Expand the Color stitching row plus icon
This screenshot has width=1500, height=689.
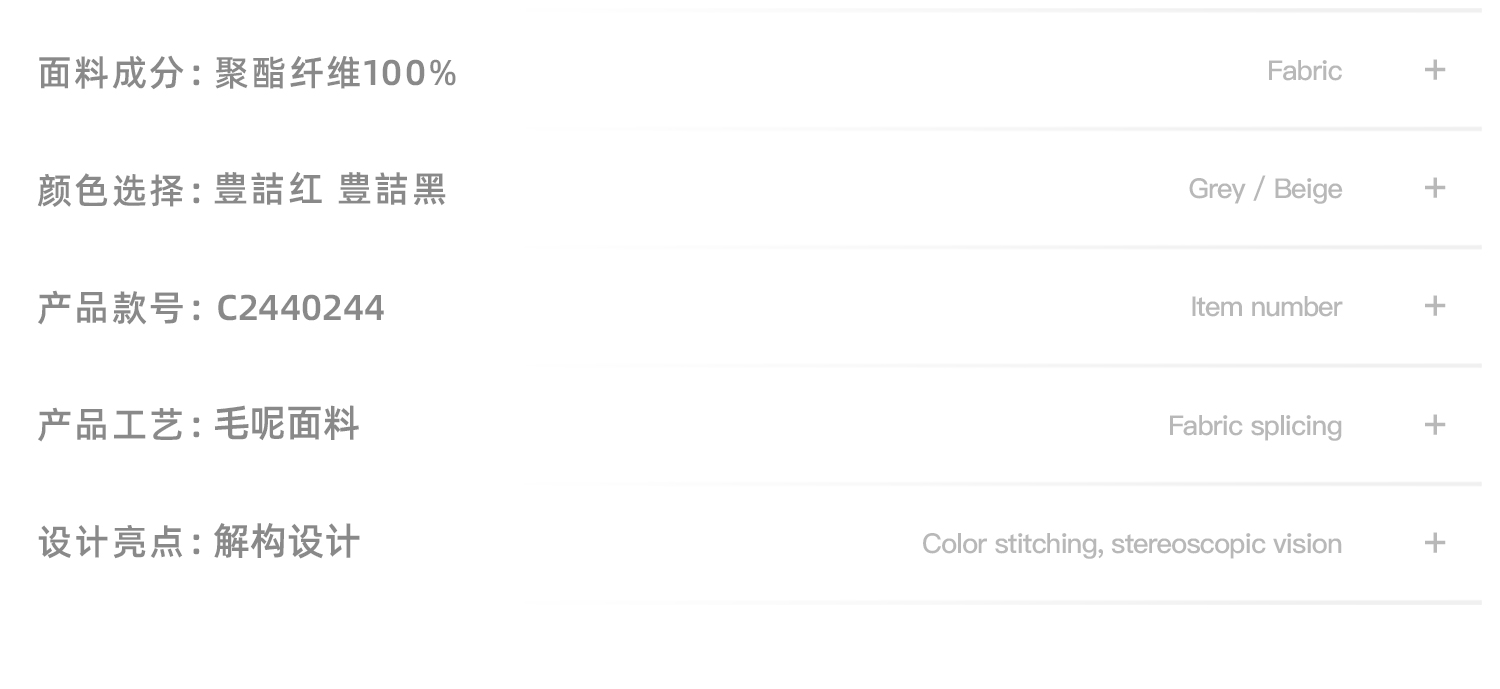click(x=1434, y=543)
